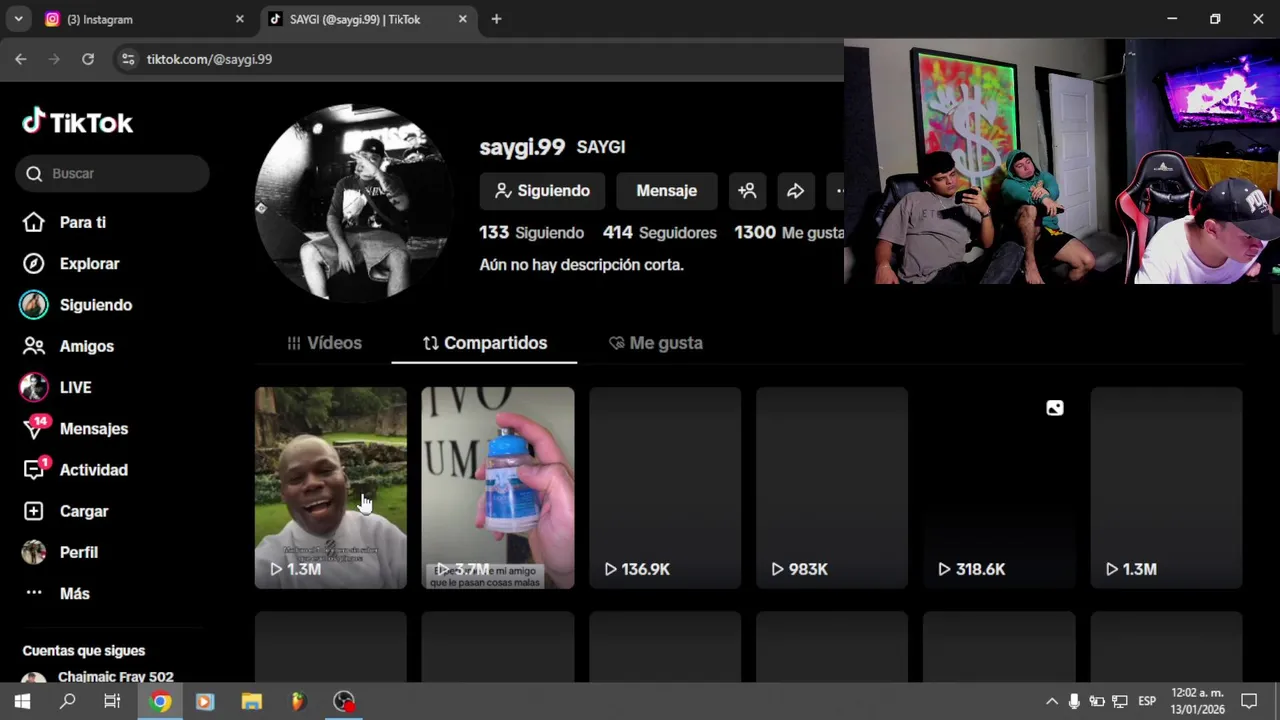This screenshot has height=720, width=1280.
Task: Open the Amigos section
Action: 86,346
